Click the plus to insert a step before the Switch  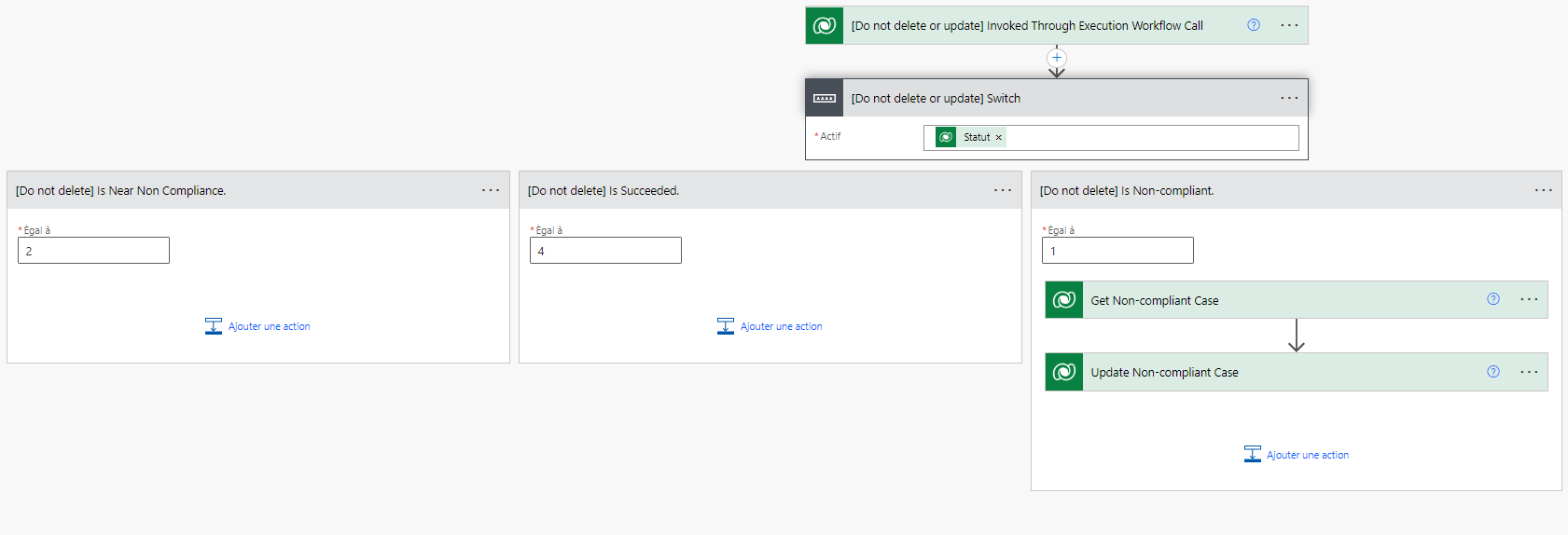click(x=1057, y=58)
